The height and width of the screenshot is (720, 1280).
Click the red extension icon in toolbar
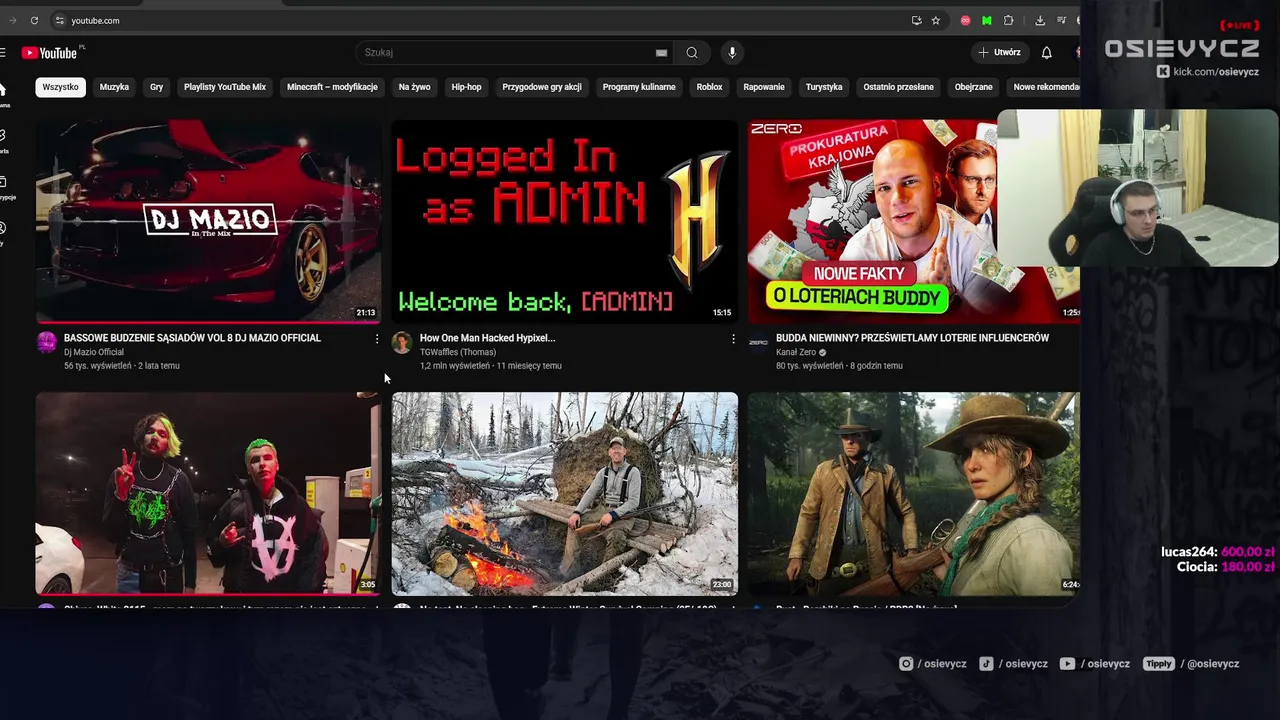965,20
